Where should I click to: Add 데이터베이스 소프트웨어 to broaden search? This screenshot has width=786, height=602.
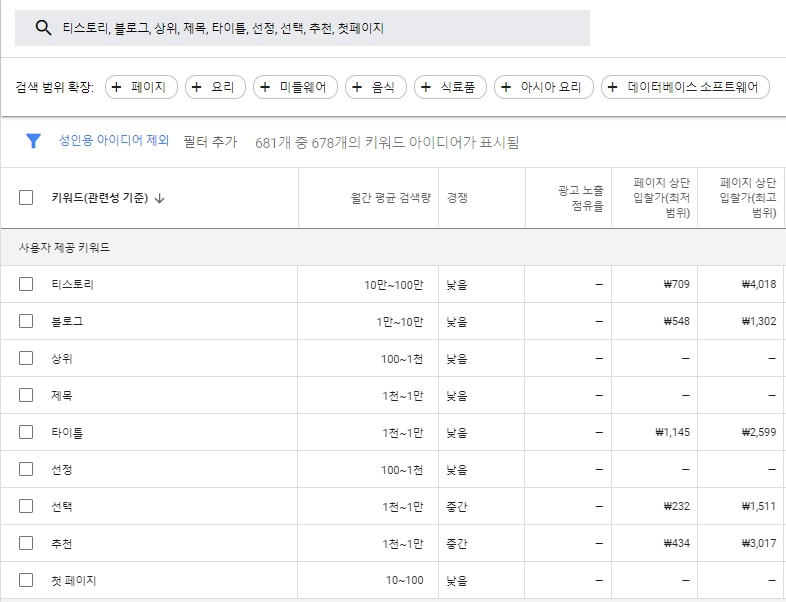click(x=685, y=87)
